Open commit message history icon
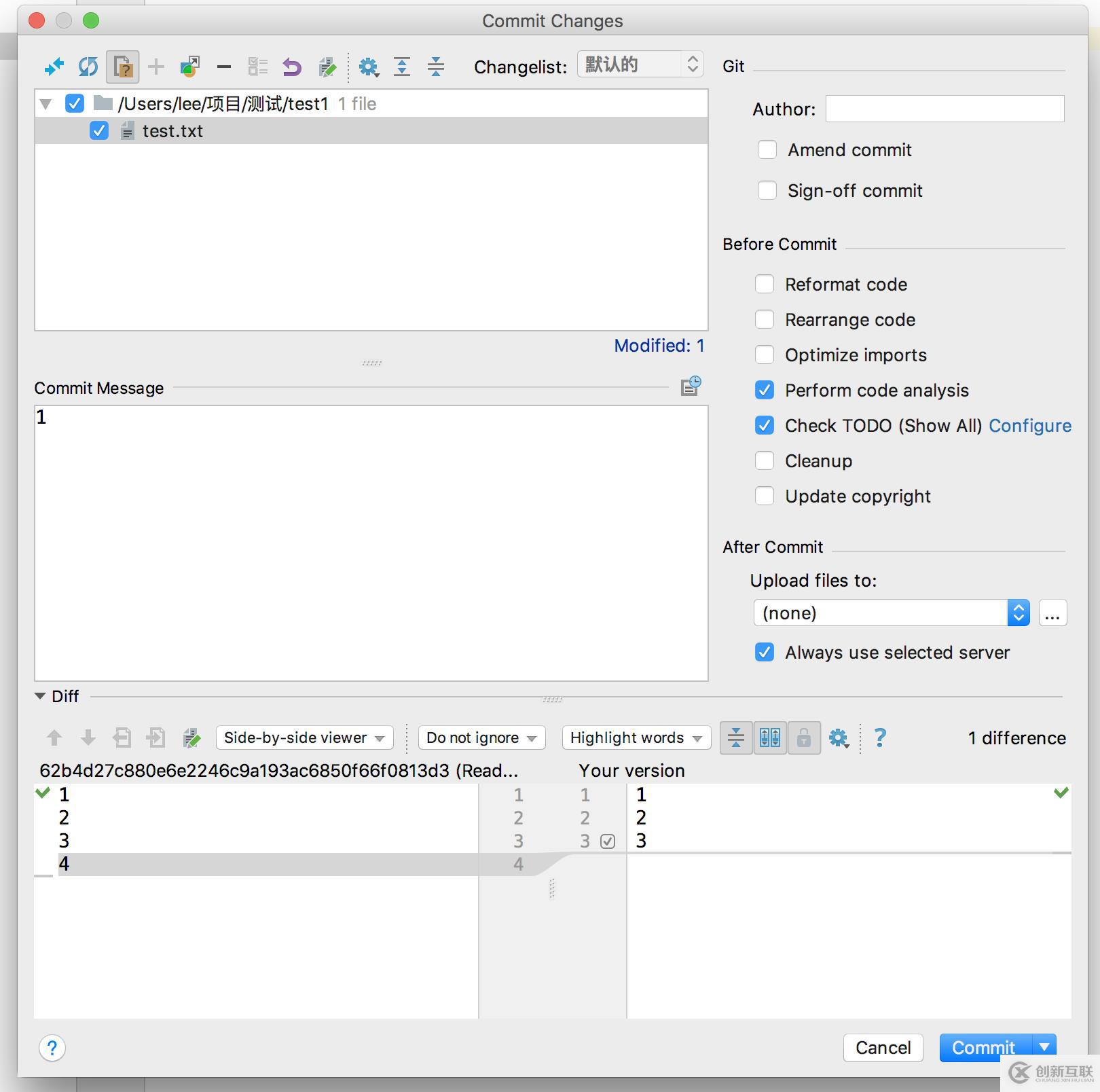Image resolution: width=1100 pixels, height=1092 pixels. 691,386
